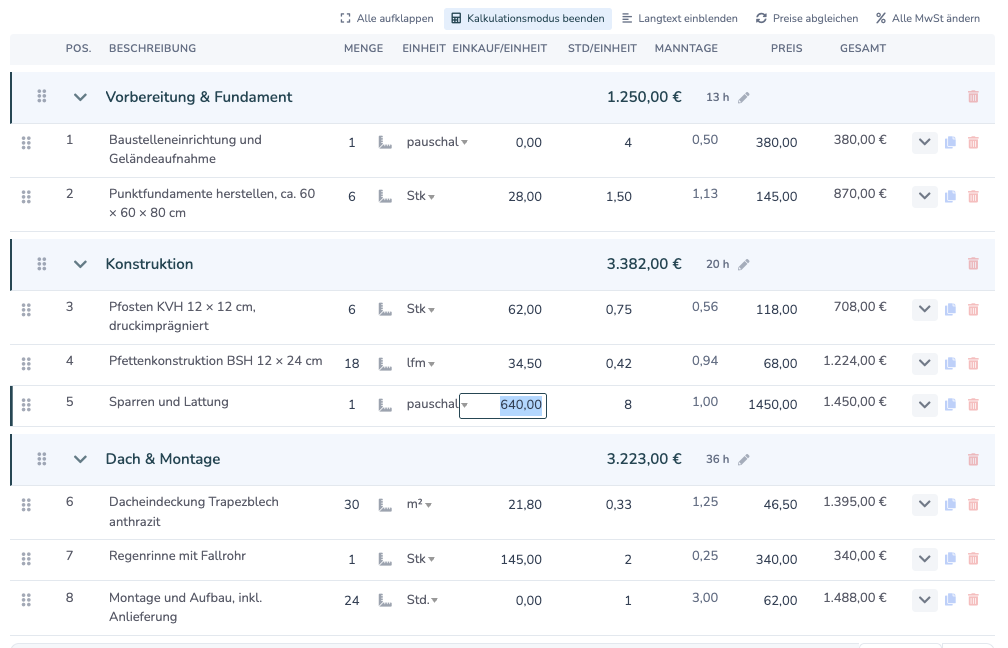The width and height of the screenshot is (1008, 648).
Task: Click purchase price 21,80 in Dacheindeckung row
Action: click(x=525, y=505)
